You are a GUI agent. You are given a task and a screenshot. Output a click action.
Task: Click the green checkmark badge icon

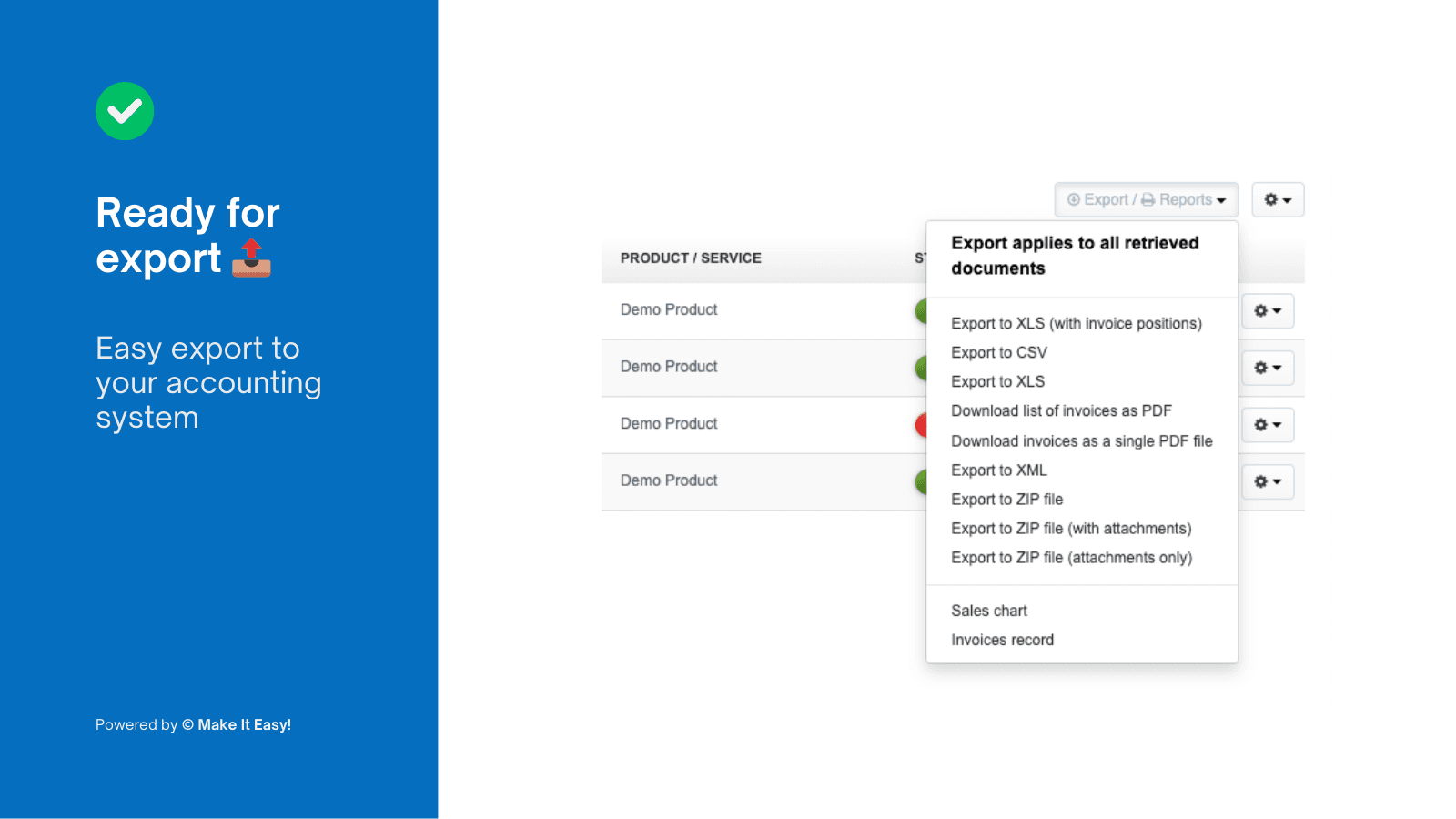tap(125, 111)
